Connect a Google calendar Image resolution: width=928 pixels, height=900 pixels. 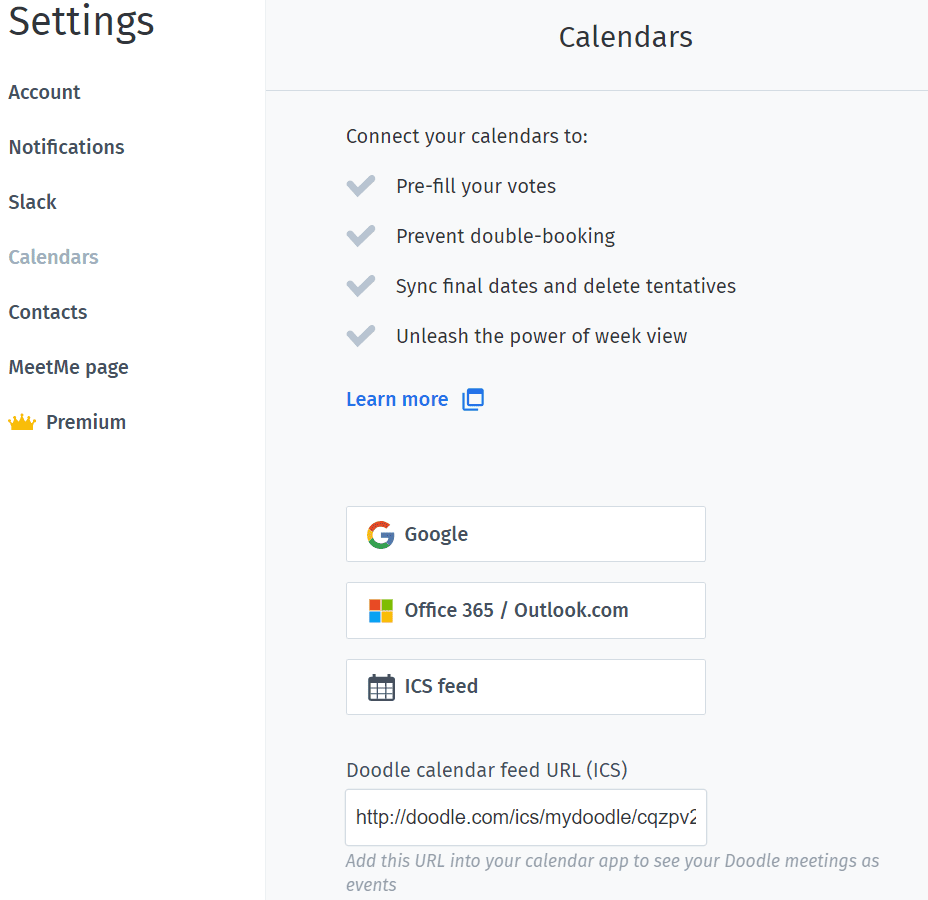526,534
